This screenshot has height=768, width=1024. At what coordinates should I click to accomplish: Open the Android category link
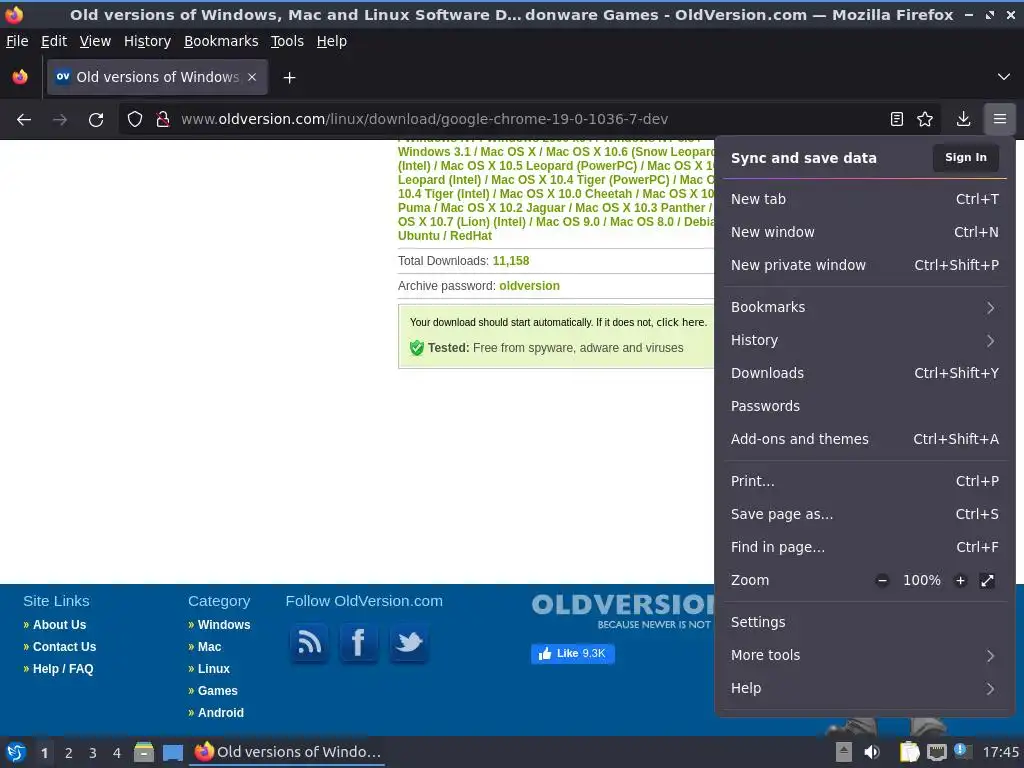221,713
